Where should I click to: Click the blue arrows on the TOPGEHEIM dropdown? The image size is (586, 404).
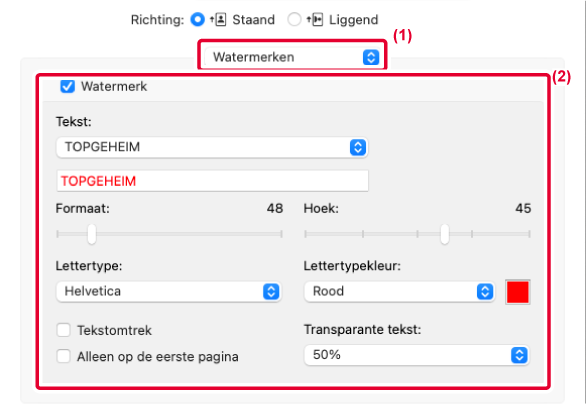click(x=358, y=147)
